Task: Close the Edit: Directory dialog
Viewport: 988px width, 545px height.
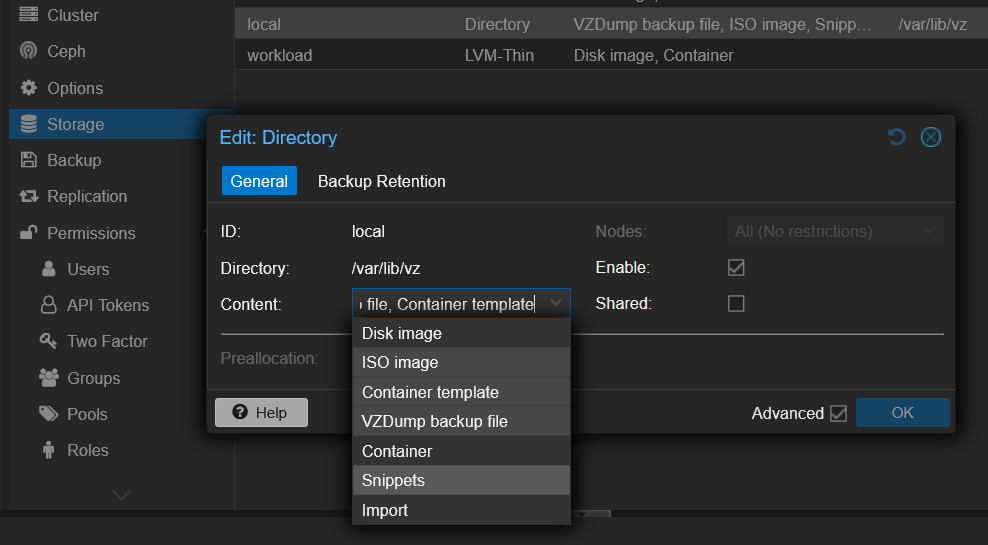Action: pyautogui.click(x=931, y=137)
